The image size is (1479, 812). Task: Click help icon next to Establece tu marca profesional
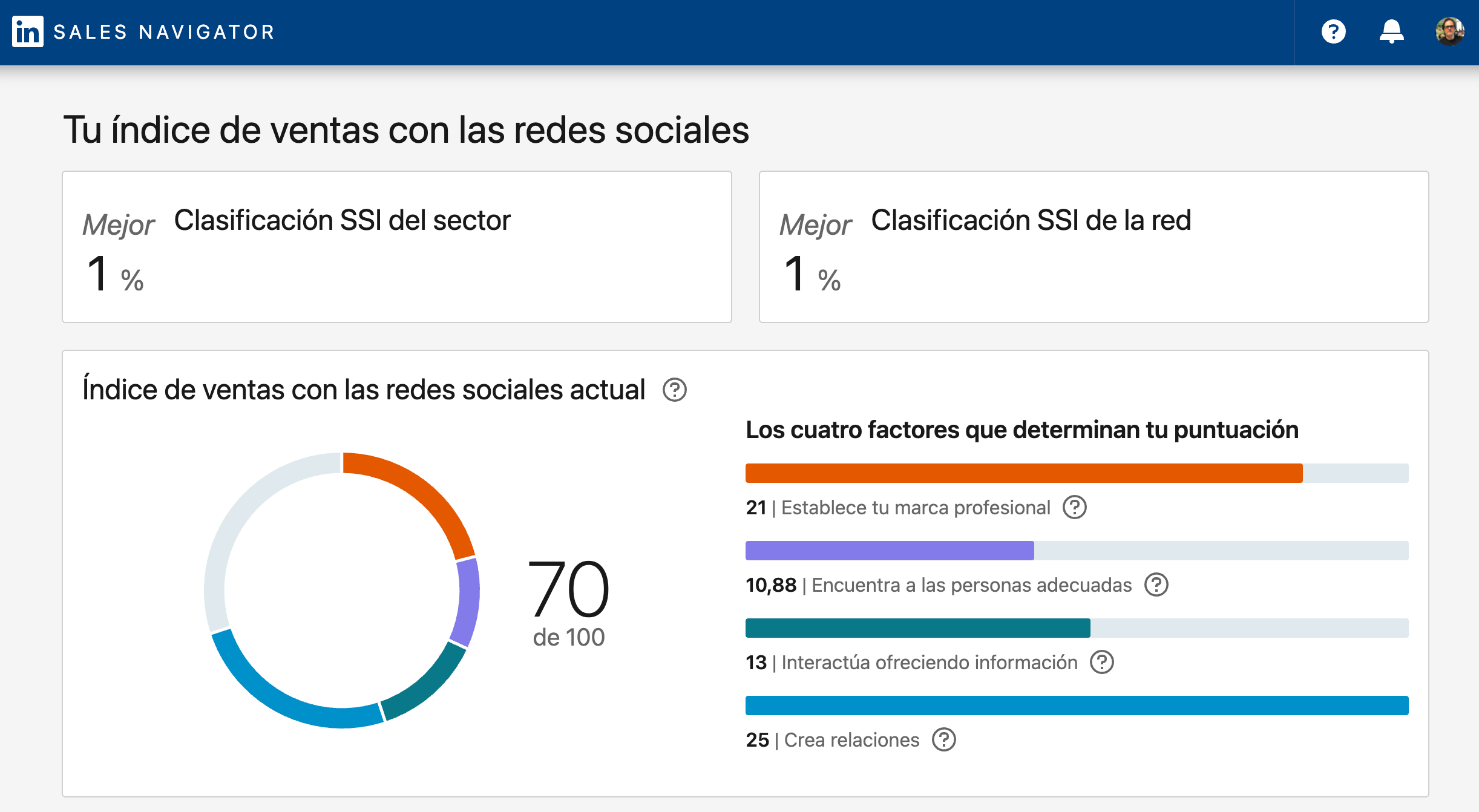[x=1075, y=507]
